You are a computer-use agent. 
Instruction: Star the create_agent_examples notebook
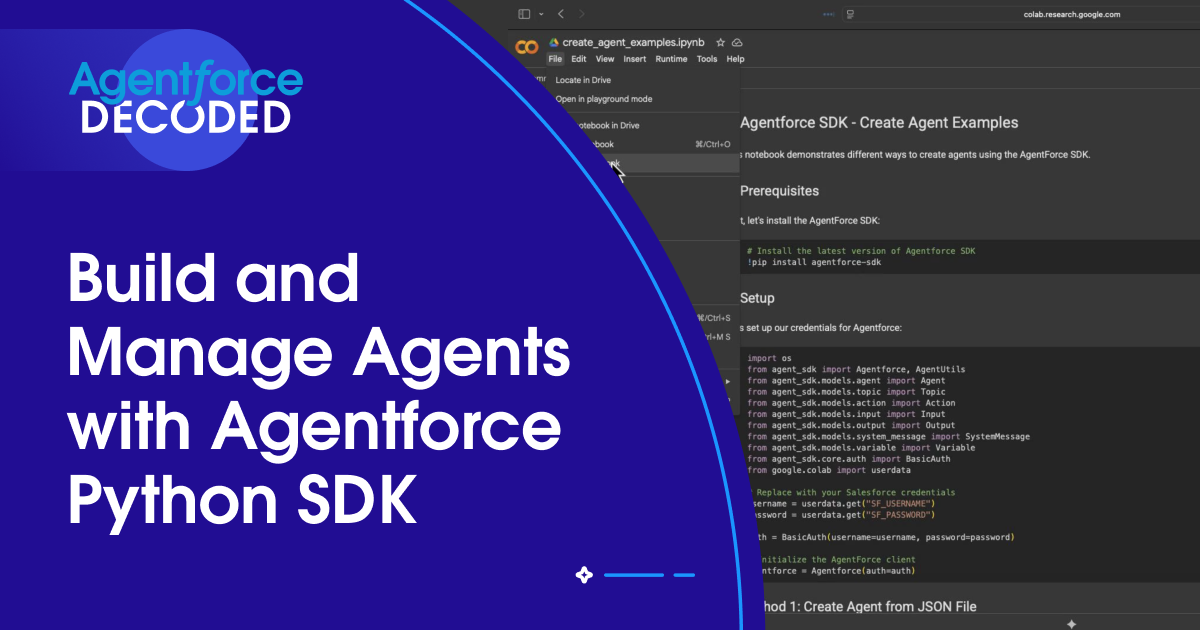[720, 43]
